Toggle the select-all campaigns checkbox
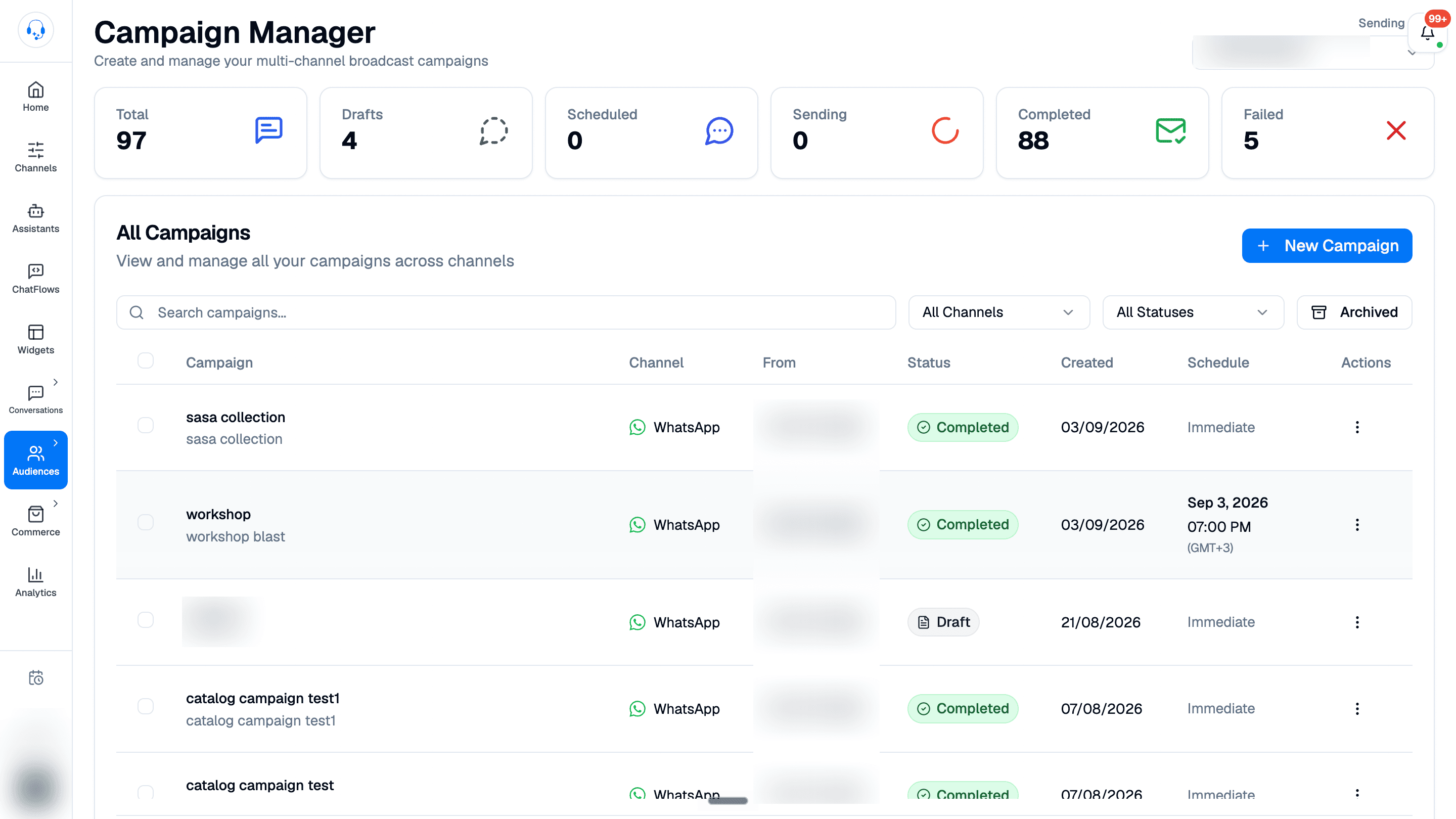 click(145, 360)
